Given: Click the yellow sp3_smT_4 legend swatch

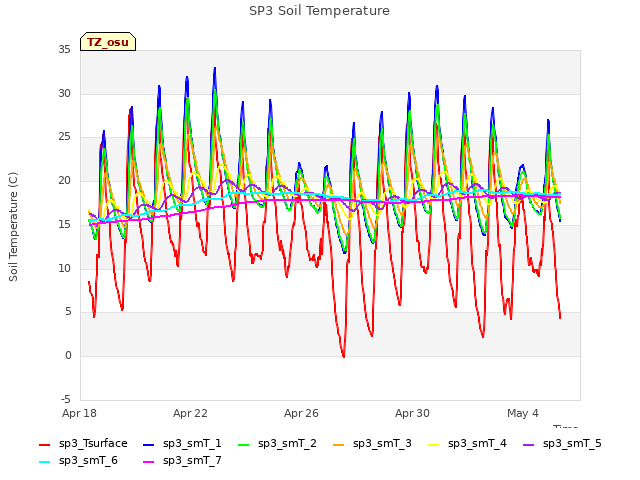Looking at the screenshot, I should coord(434,444).
